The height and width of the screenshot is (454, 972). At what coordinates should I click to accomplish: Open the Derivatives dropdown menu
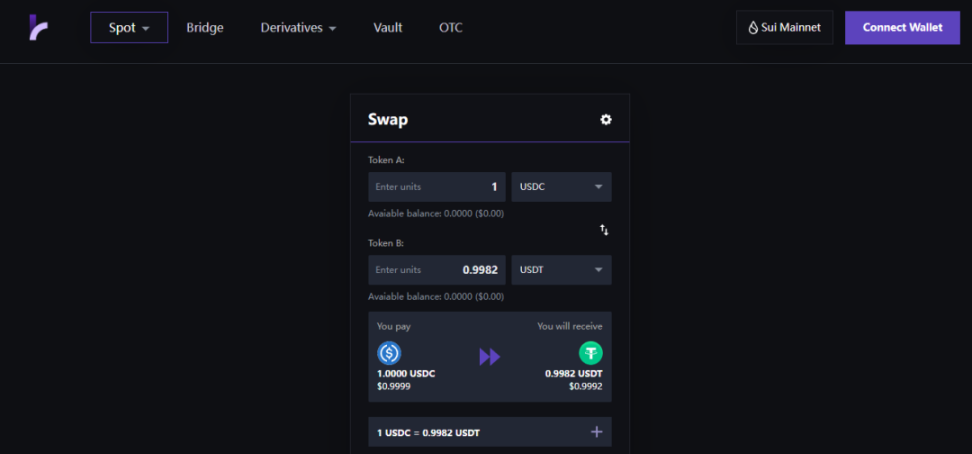(x=298, y=28)
